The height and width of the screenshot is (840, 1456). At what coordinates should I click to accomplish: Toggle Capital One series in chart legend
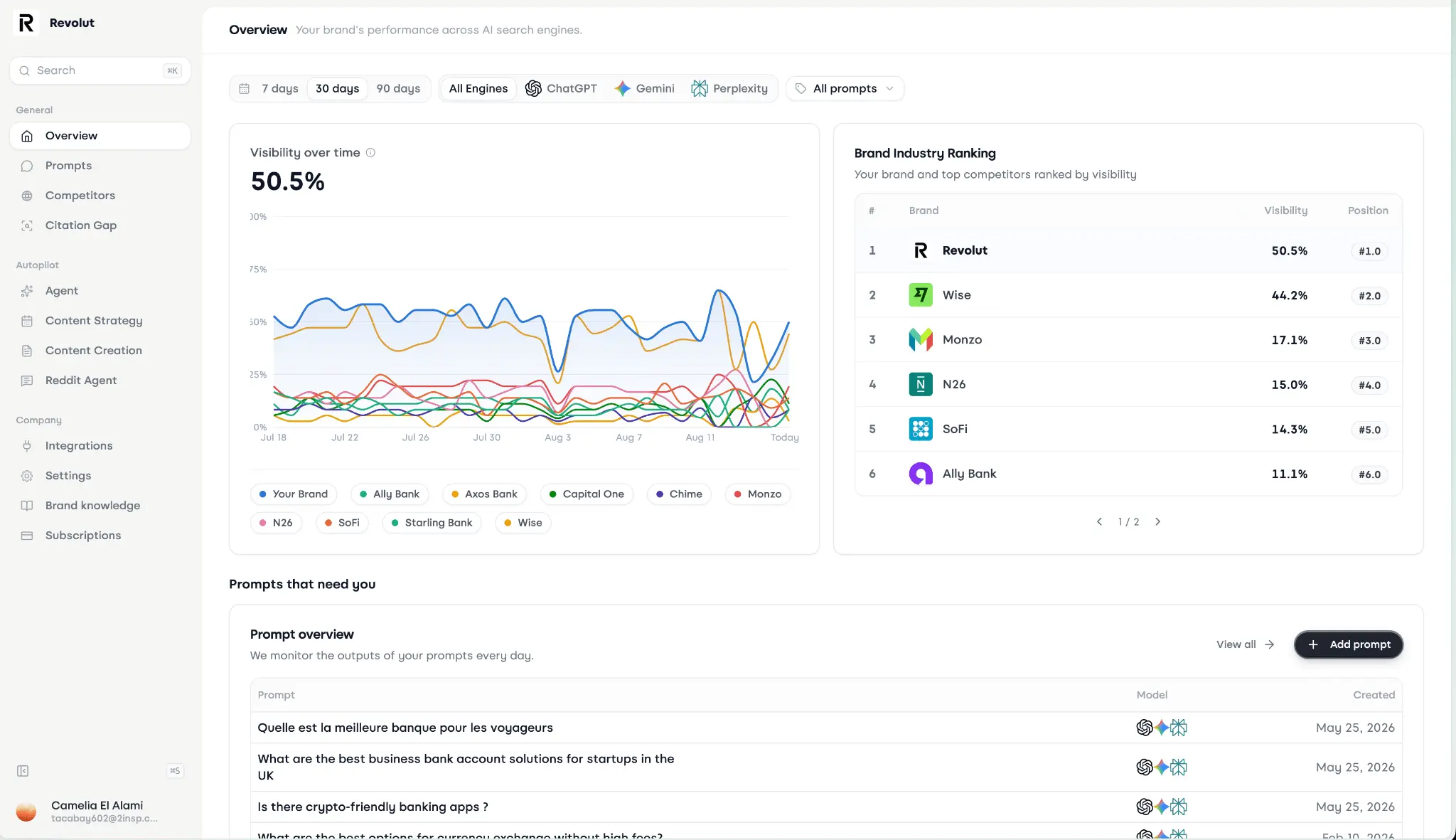point(587,494)
